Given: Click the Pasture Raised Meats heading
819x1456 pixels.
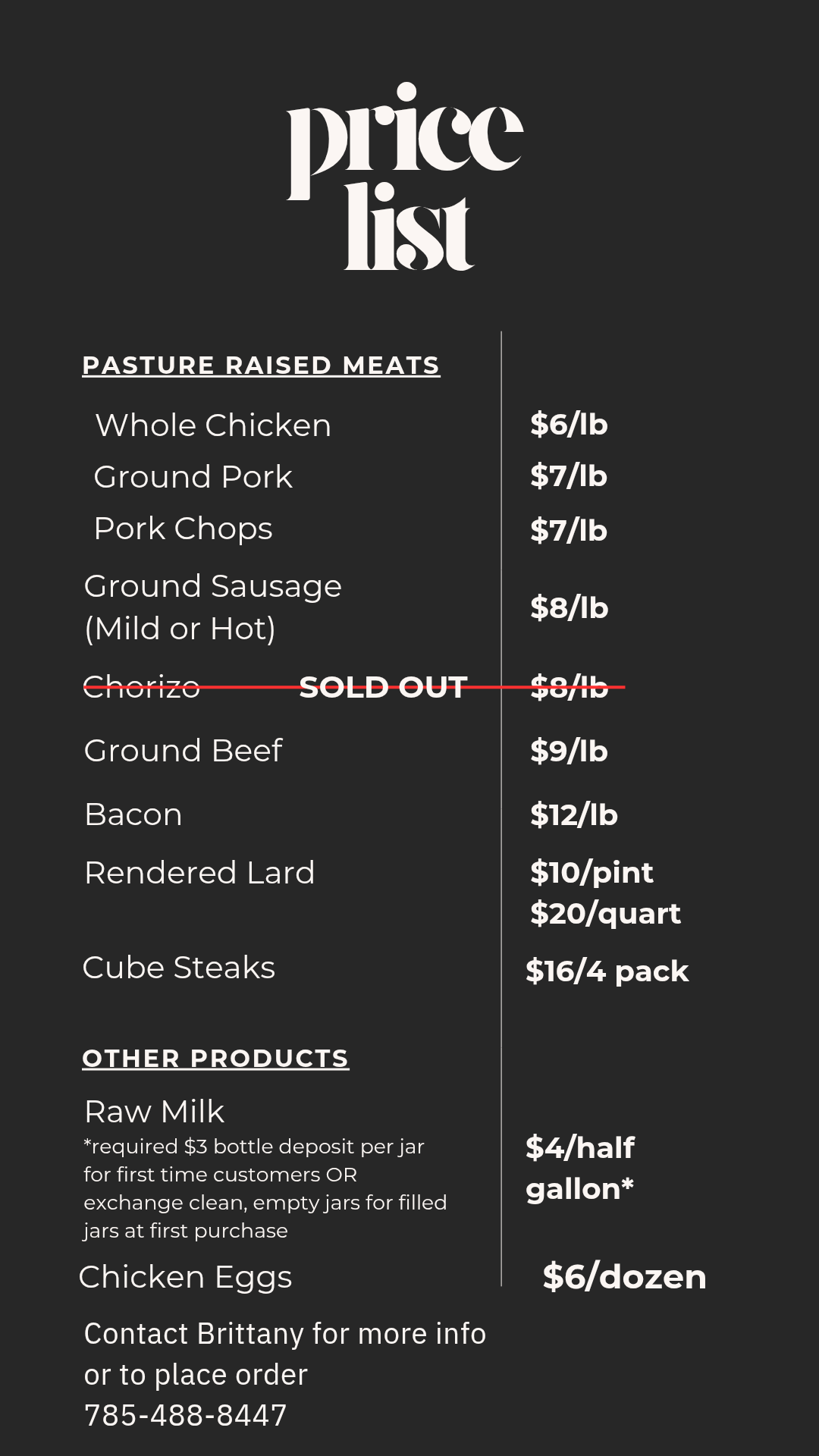Looking at the screenshot, I should click(261, 366).
